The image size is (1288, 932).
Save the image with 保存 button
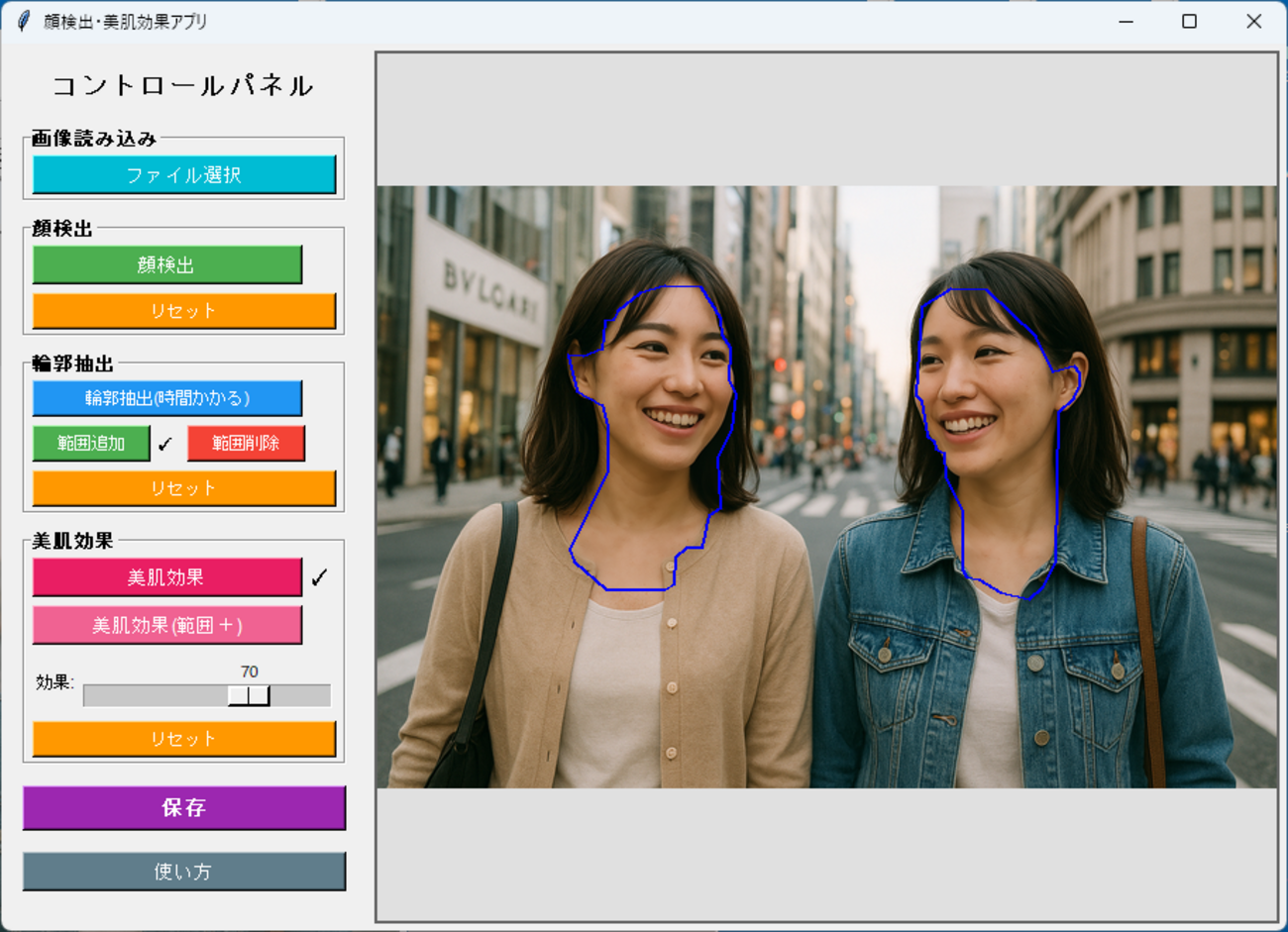tap(184, 808)
